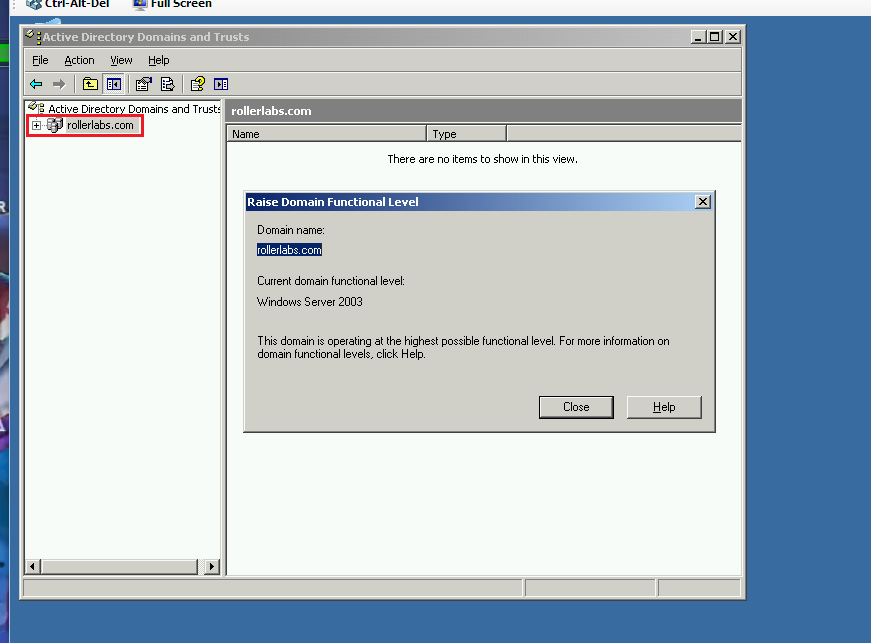Select rollerlabs.com in the console tree
This screenshot has height=643, width=871.
(x=100, y=125)
